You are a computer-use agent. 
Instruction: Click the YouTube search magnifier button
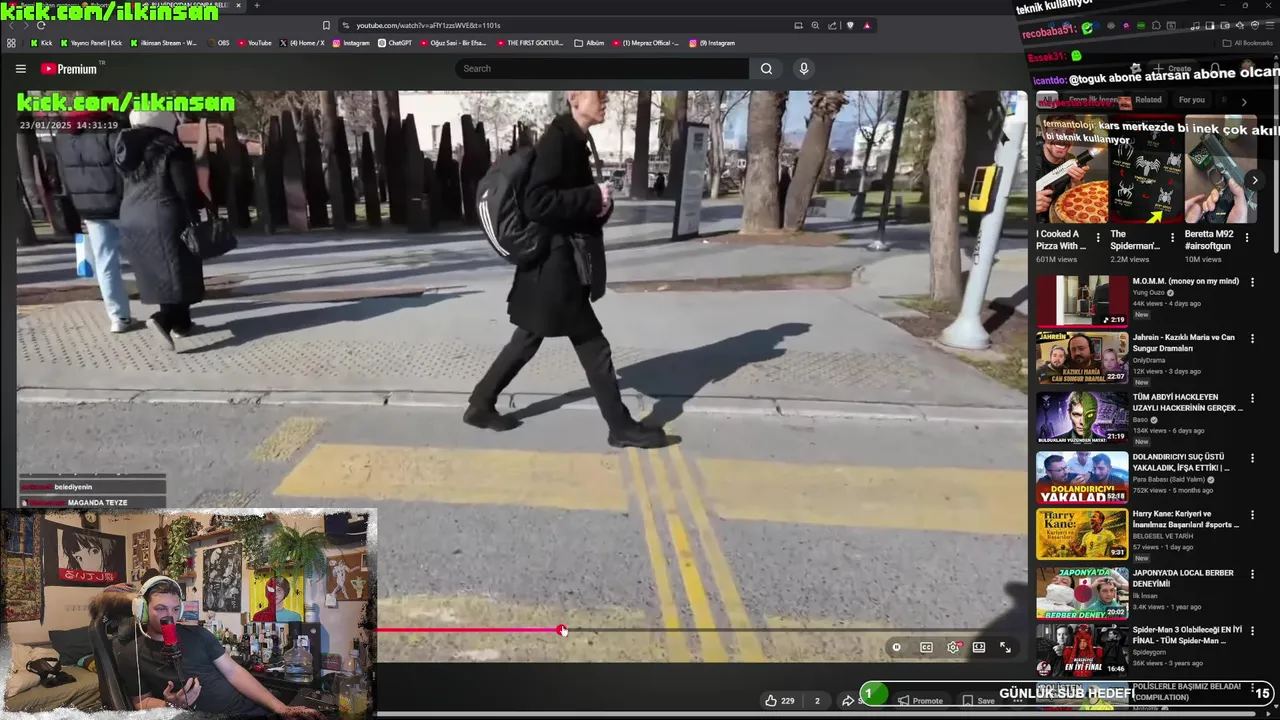[766, 69]
